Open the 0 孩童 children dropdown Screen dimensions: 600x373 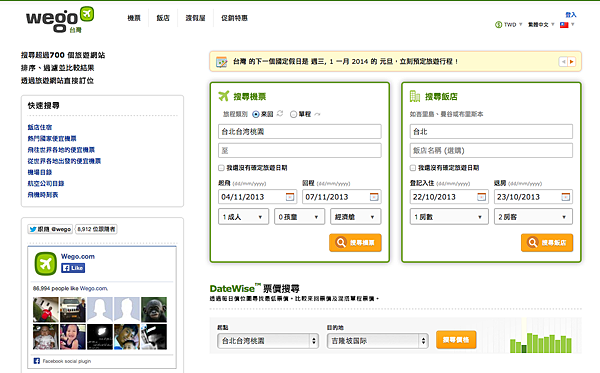coord(300,217)
